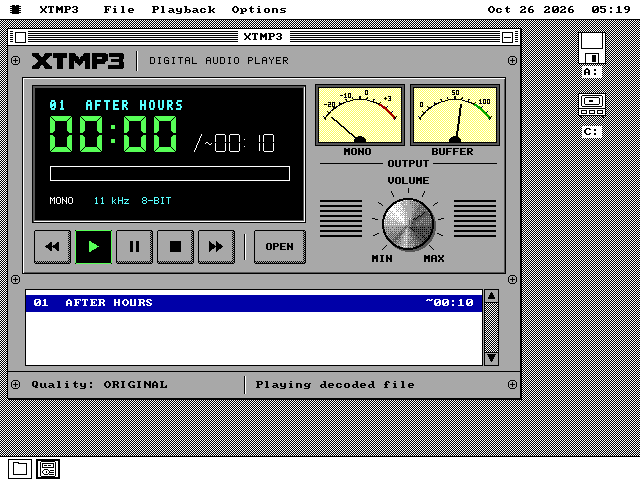
Task: Click the DIGITAL AUDIO PLAYER subtitle
Action: coord(219,61)
